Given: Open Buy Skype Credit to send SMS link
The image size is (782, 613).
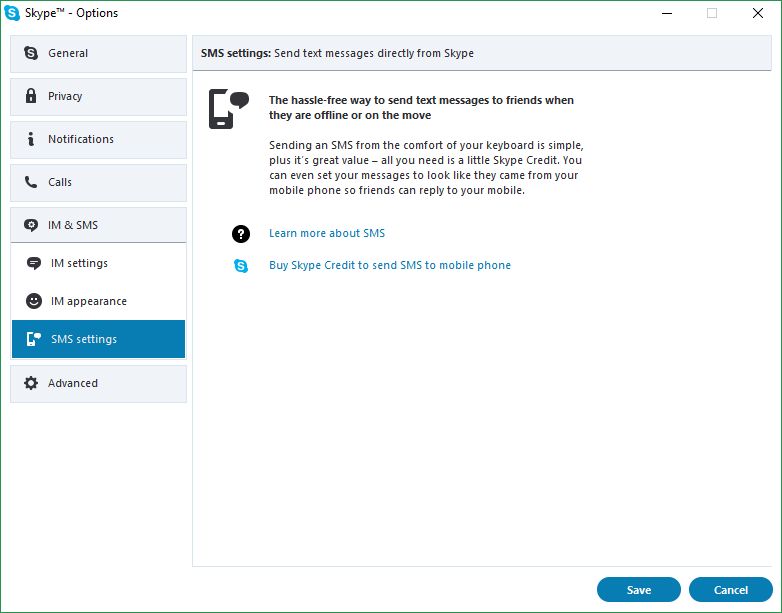Looking at the screenshot, I should [x=390, y=265].
